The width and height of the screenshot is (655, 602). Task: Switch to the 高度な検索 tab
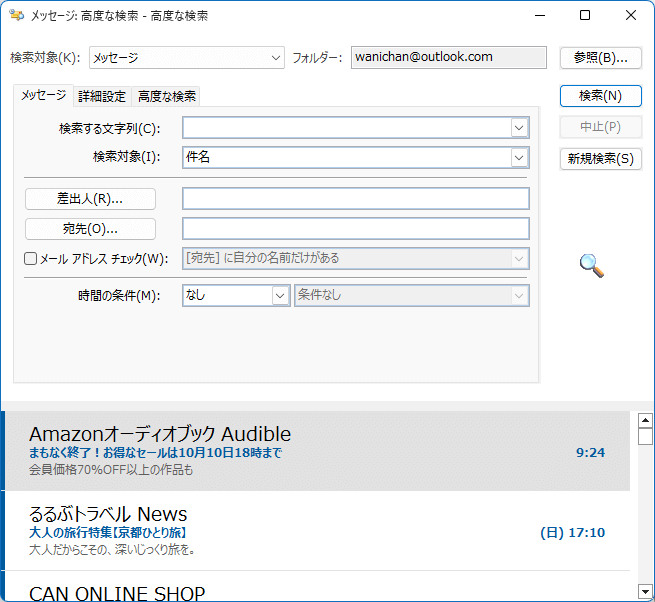pos(167,97)
